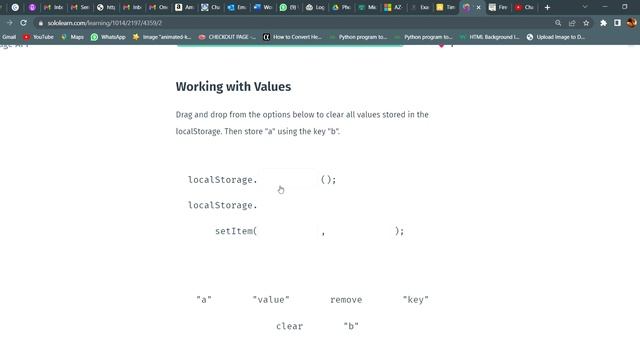Select the "a" answer option
The height and width of the screenshot is (360, 640).
(204, 300)
